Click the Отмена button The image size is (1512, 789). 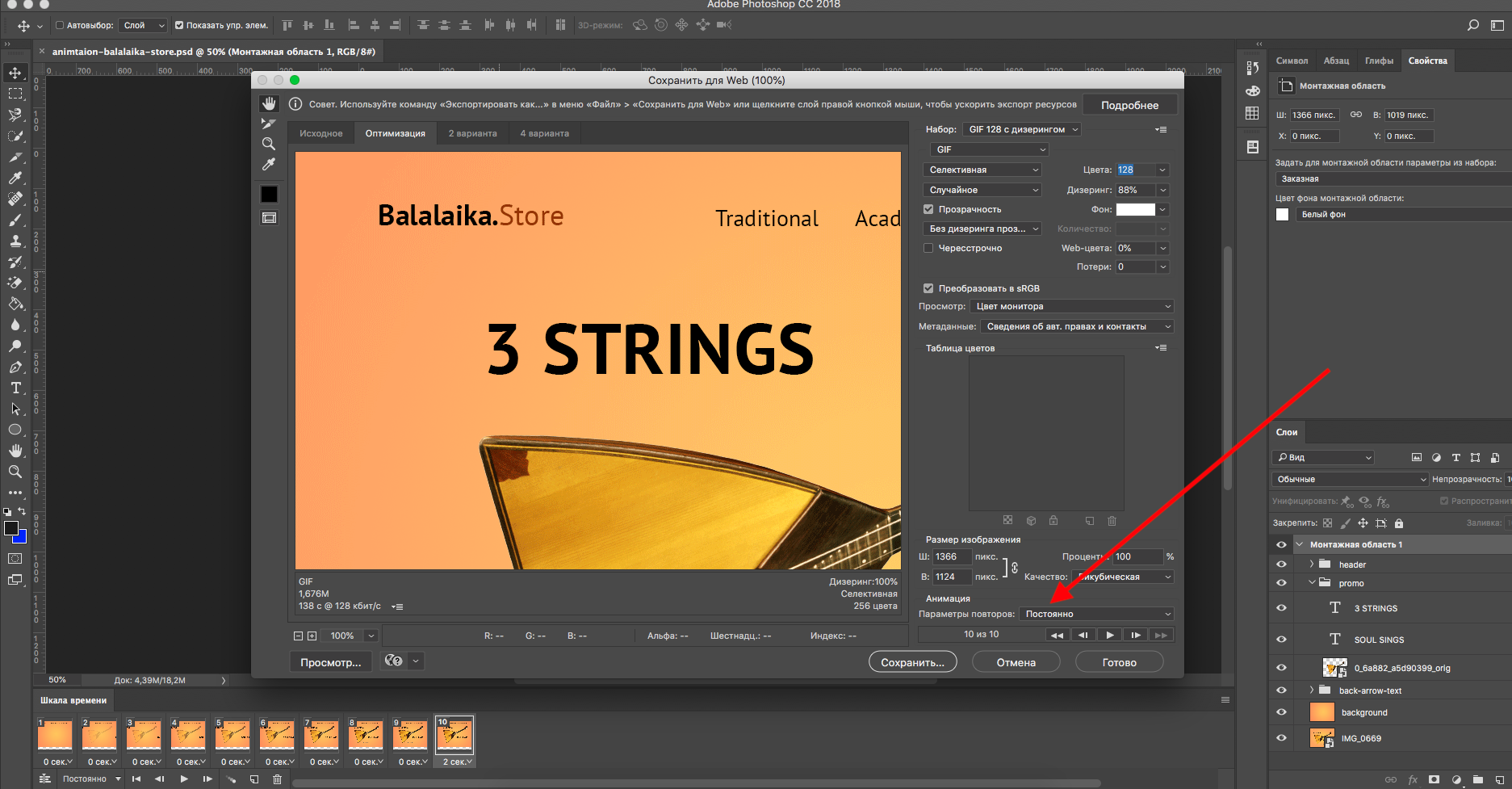point(1016,662)
